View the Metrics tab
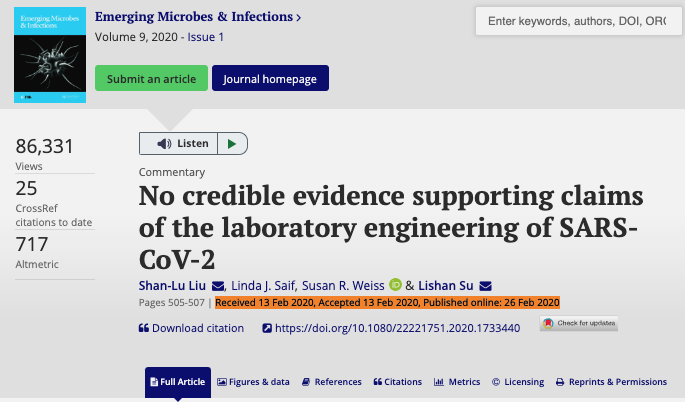Image resolution: width=685 pixels, height=402 pixels. pyautogui.click(x=457, y=382)
